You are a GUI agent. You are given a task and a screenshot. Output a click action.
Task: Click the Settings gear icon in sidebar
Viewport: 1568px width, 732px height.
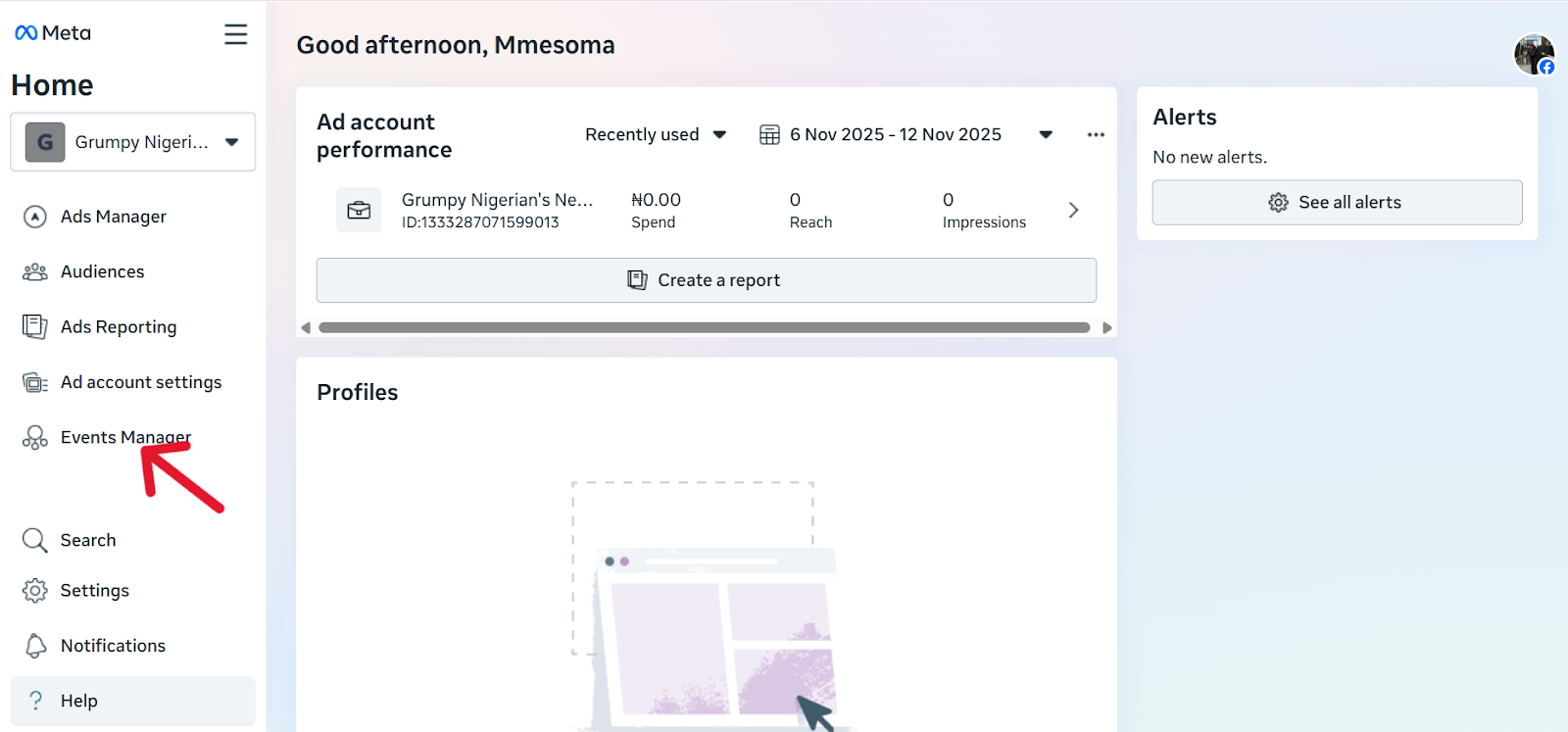pyautogui.click(x=35, y=590)
